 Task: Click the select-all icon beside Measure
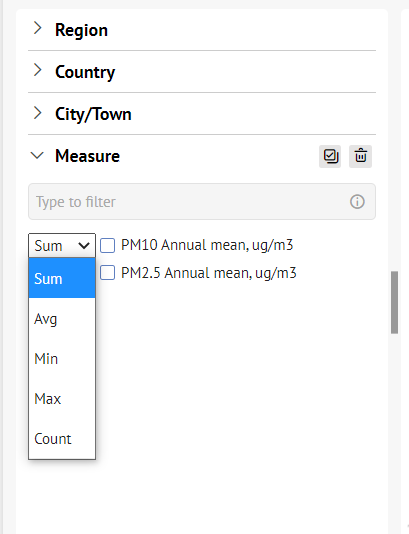click(330, 156)
